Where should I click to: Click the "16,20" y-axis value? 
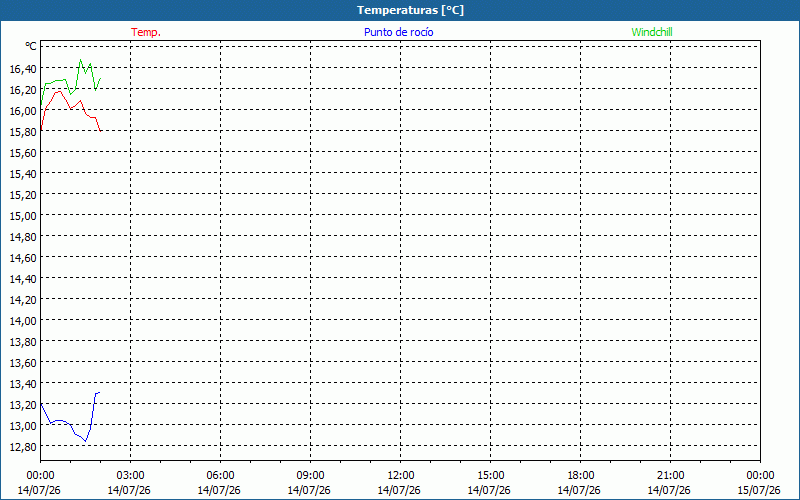point(23,90)
